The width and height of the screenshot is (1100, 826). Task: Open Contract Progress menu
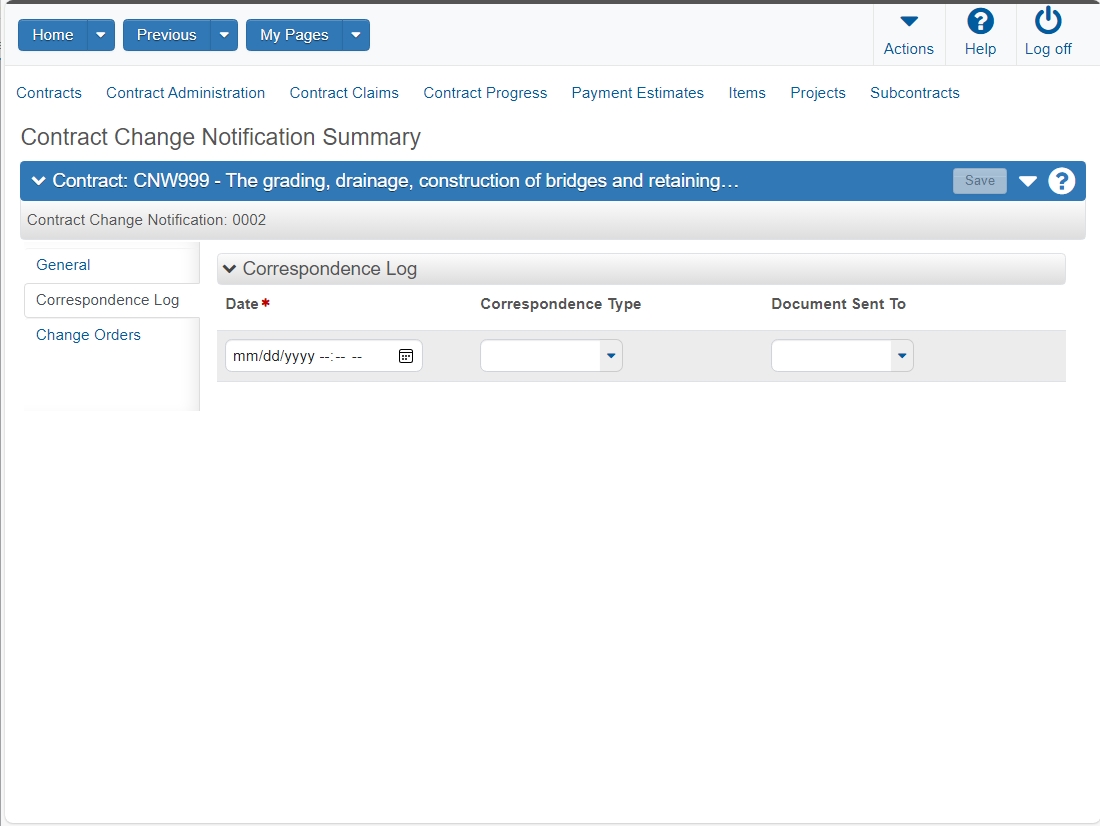coord(485,93)
